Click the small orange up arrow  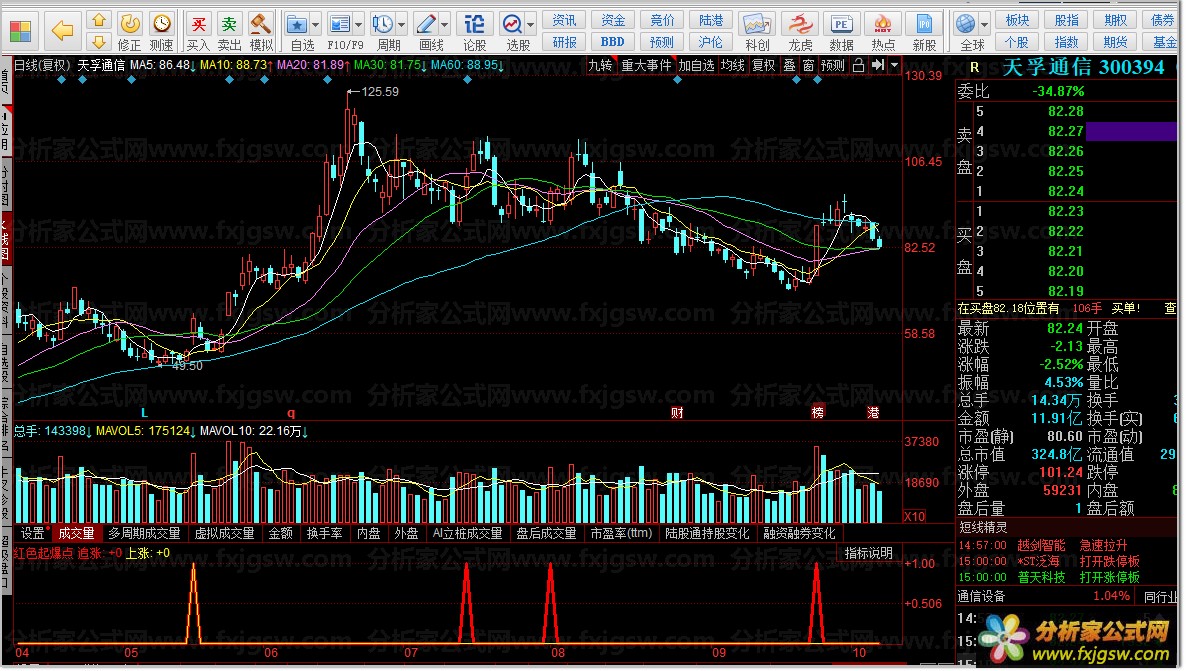pos(98,21)
